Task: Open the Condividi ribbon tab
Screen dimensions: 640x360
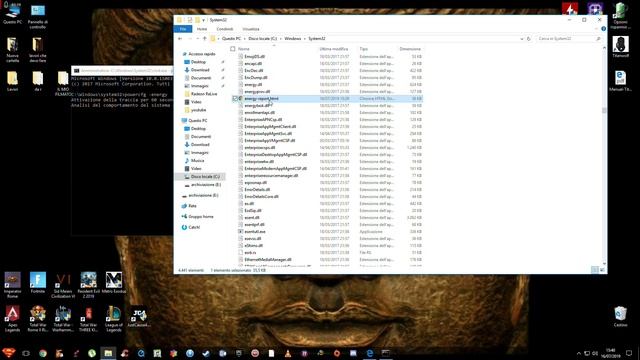Action: [224, 29]
